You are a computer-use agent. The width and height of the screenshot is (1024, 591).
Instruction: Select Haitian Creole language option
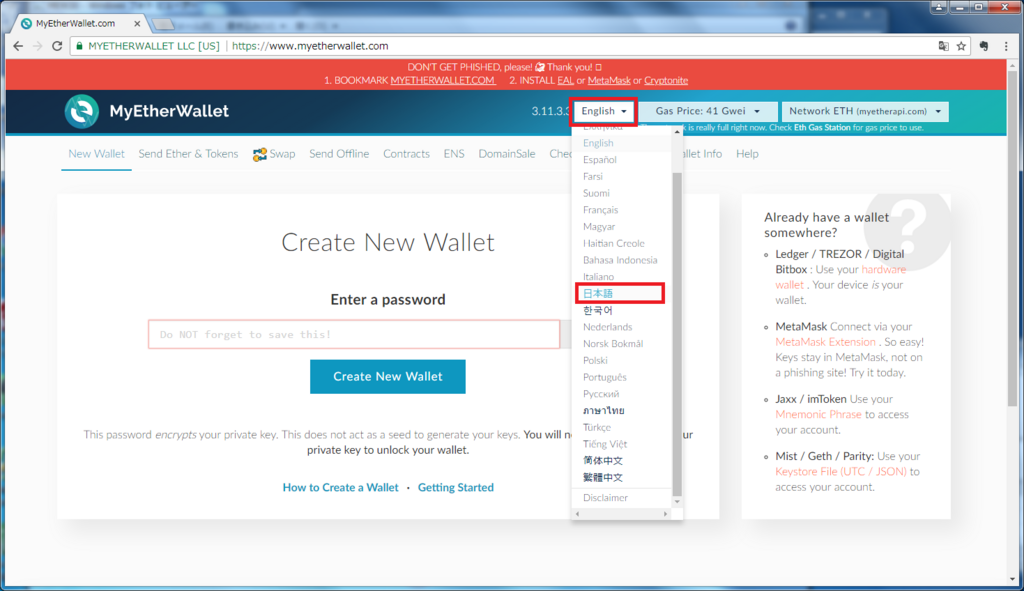coord(614,244)
